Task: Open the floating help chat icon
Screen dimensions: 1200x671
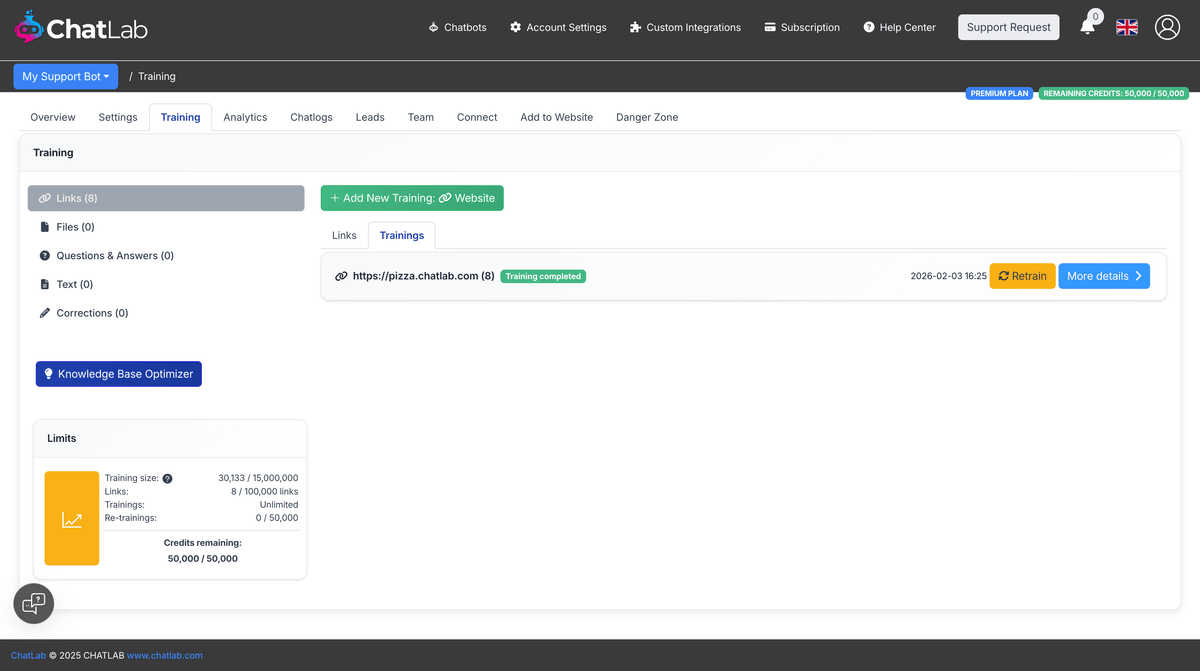Action: pos(33,603)
